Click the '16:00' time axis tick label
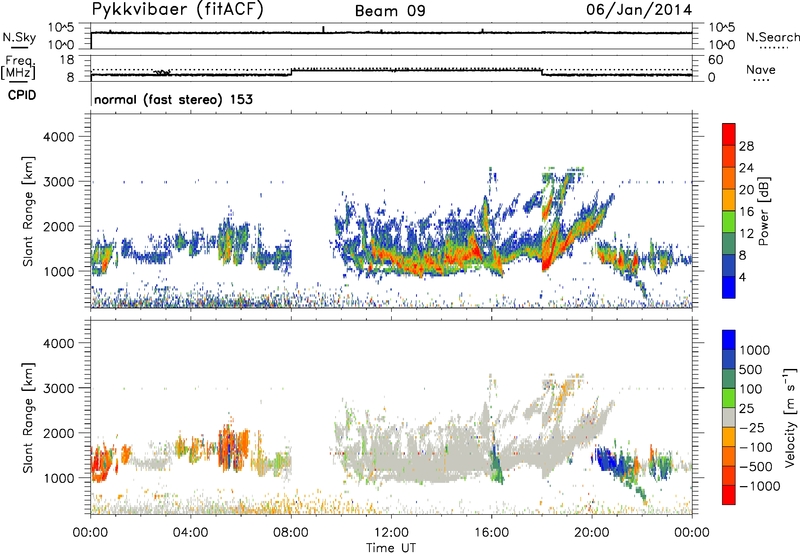The height and width of the screenshot is (554, 800). coord(491,533)
